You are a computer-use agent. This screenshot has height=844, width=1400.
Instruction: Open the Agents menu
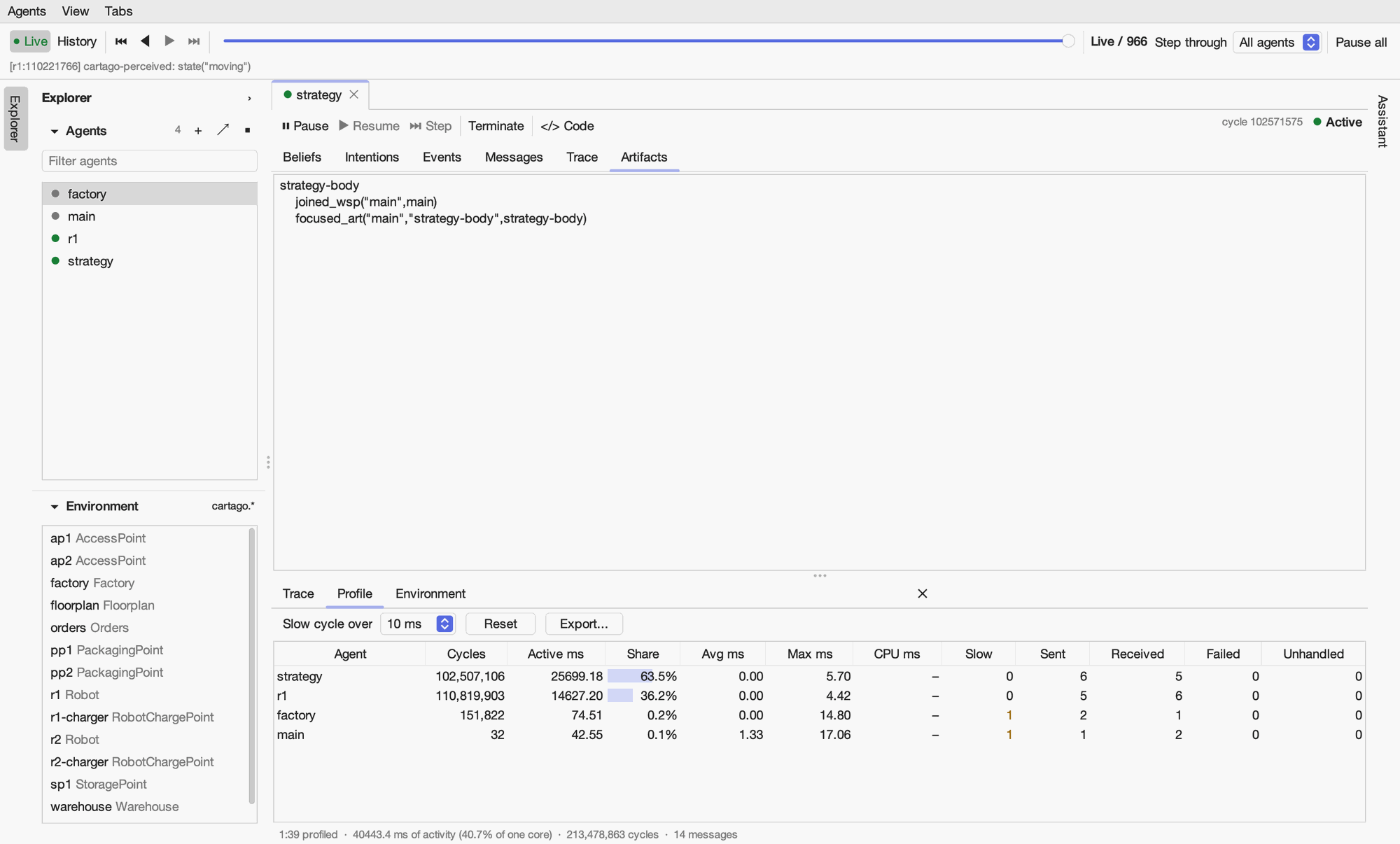click(x=27, y=11)
